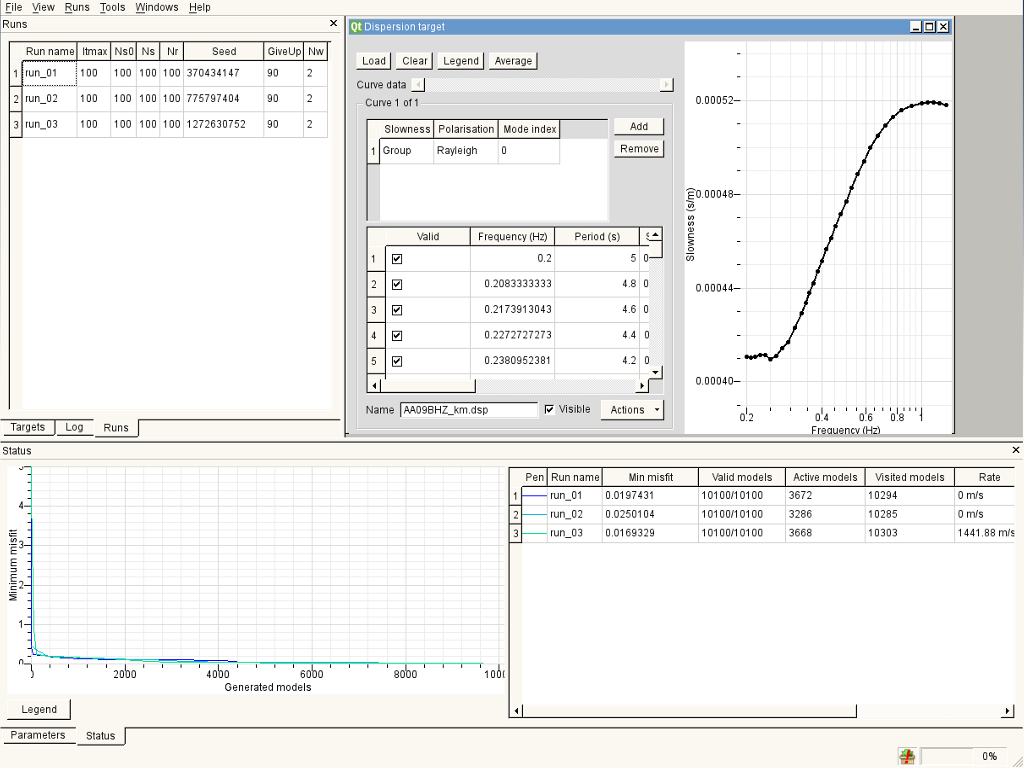Close the Status panel with its X
Viewport: 1024px width, 768px height.
point(1016,451)
